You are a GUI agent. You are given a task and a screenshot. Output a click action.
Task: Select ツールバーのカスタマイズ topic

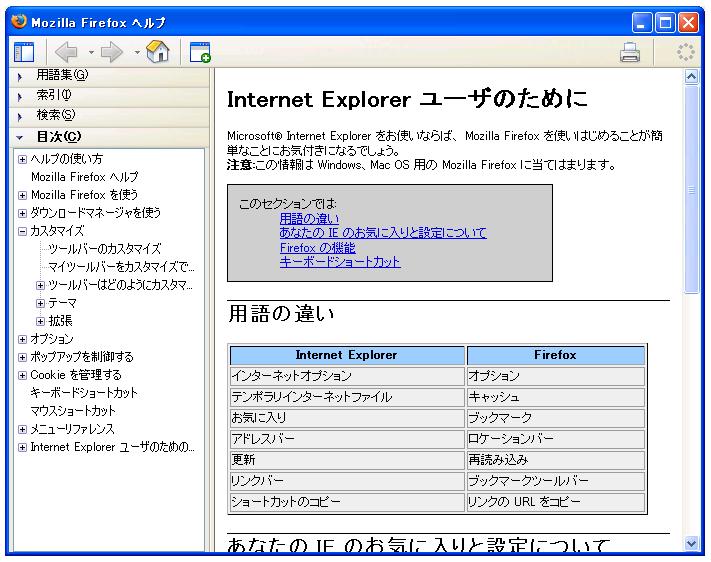[x=104, y=249]
